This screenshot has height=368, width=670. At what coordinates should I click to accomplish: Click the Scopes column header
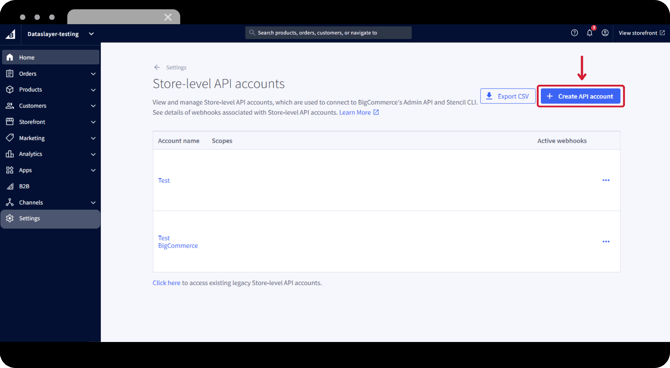click(222, 141)
